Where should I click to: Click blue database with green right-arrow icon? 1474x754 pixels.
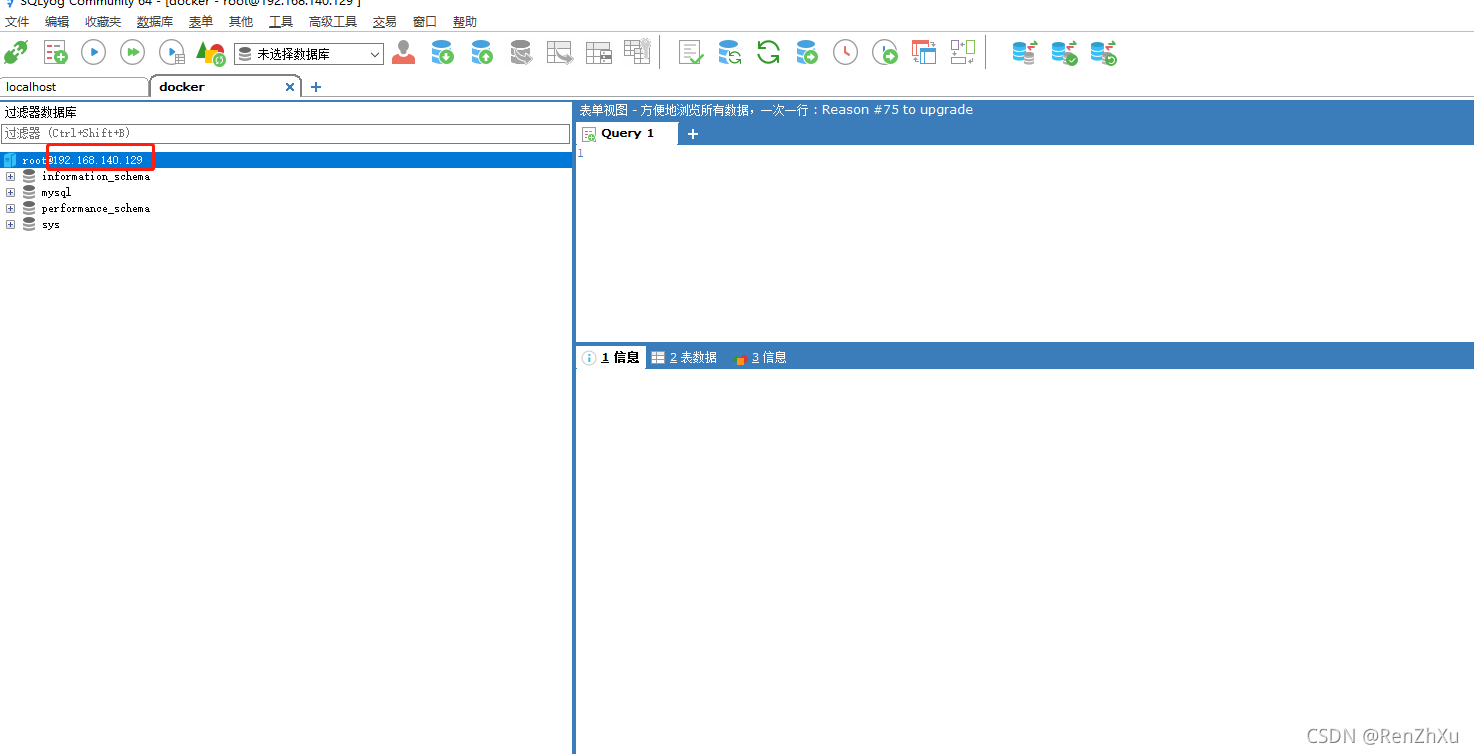[x=807, y=52]
